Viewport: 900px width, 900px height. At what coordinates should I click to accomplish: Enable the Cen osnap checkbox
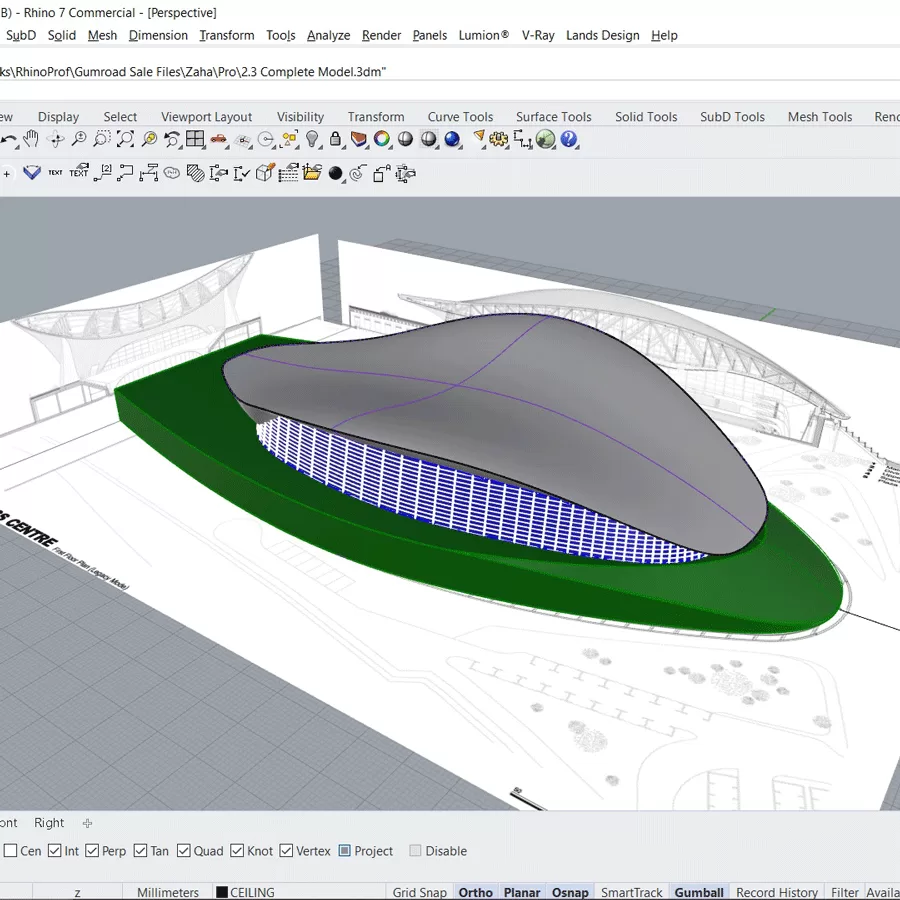(x=10, y=850)
